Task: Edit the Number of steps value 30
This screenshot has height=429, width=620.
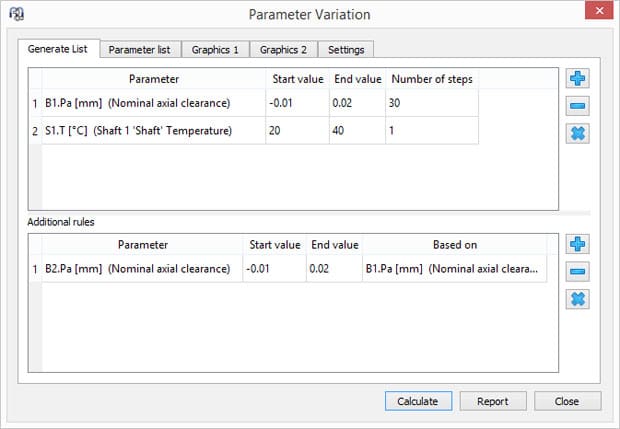Action: (x=432, y=103)
